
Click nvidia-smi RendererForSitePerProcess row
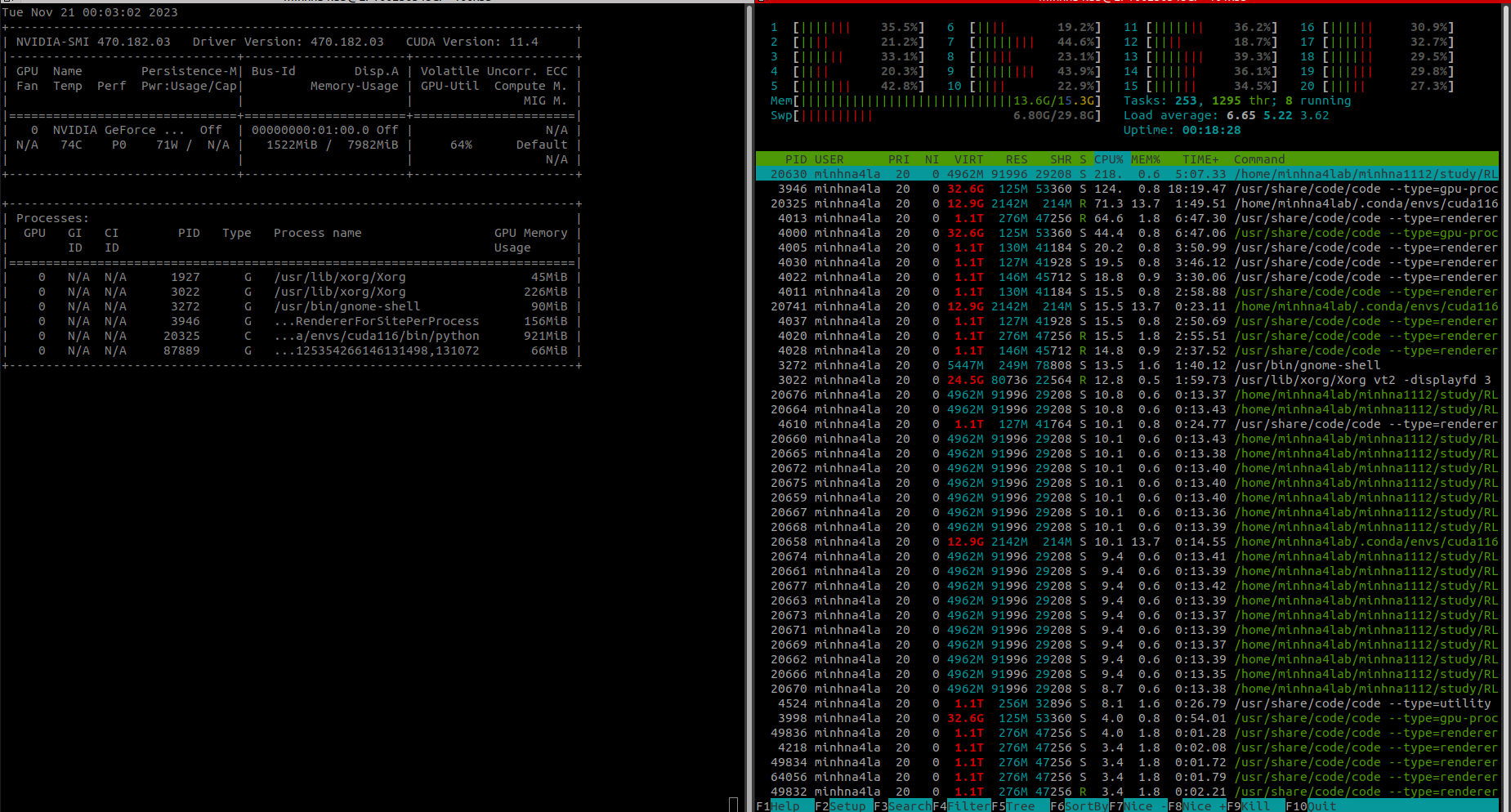(x=292, y=321)
